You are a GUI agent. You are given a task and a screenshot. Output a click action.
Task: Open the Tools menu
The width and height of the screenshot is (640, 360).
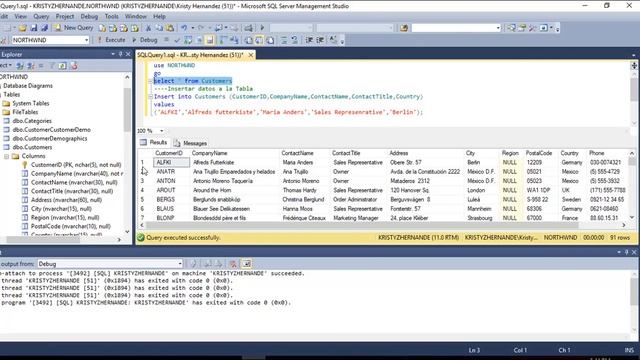tap(111, 16)
